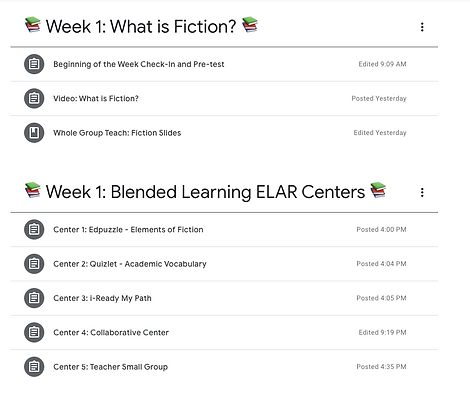Click assignment icon for Center 4: Collaborative Center

coord(34,332)
